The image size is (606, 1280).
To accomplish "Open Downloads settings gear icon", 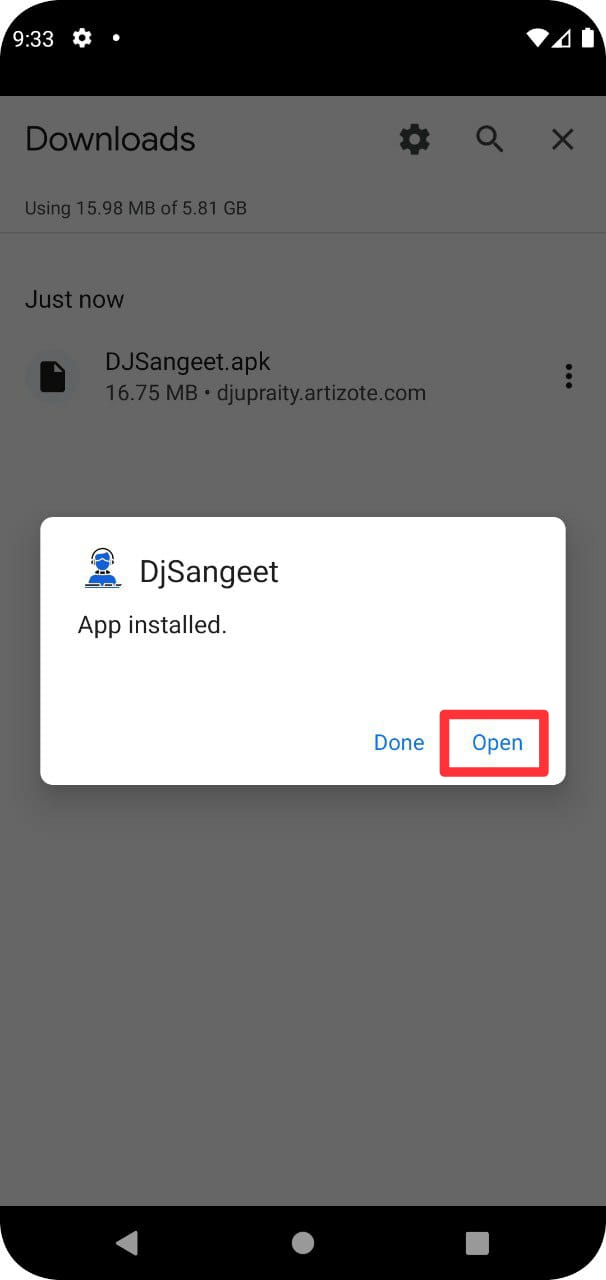I will click(x=415, y=139).
